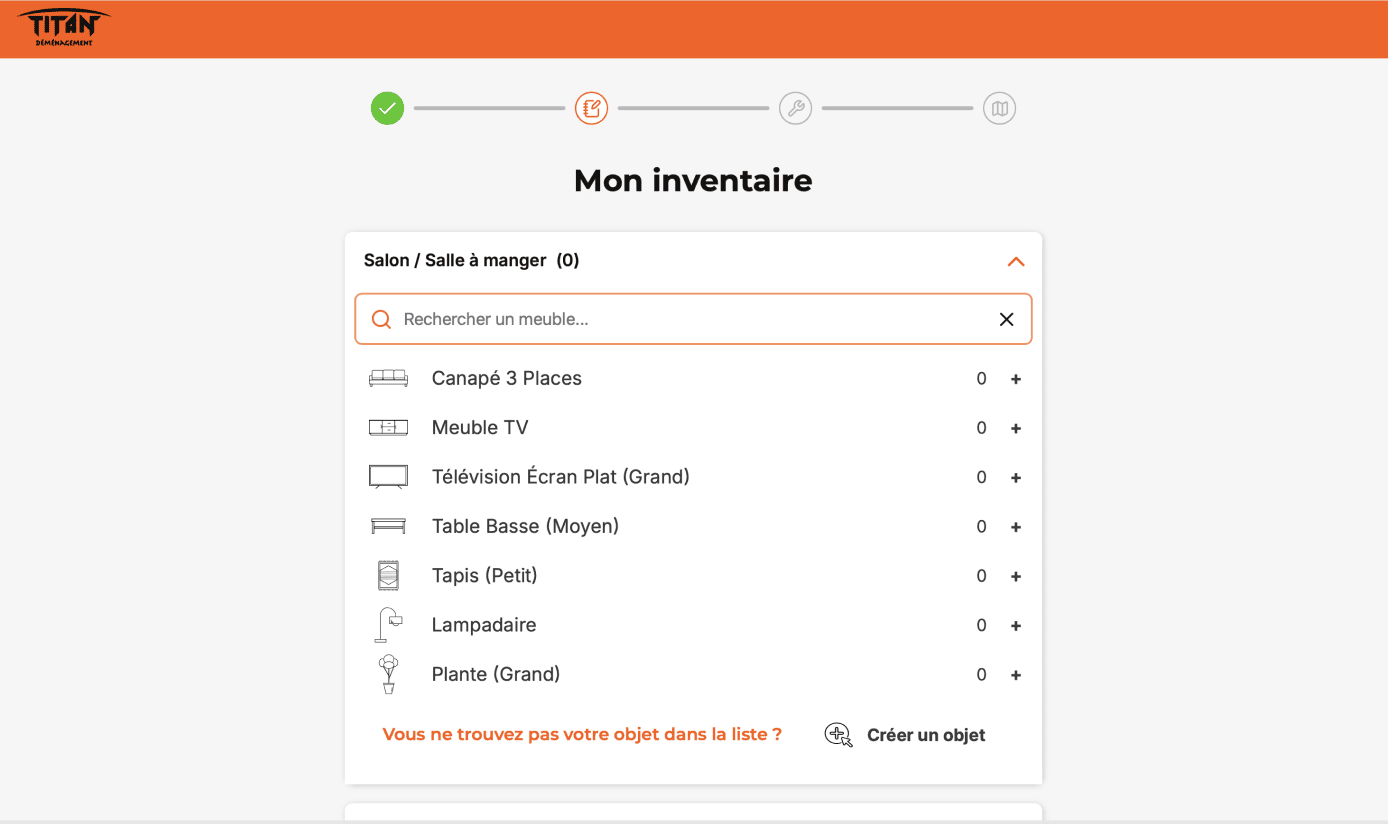This screenshot has height=824, width=1388.
Task: Select the orange inventory notepad step icon
Action: pos(591,108)
